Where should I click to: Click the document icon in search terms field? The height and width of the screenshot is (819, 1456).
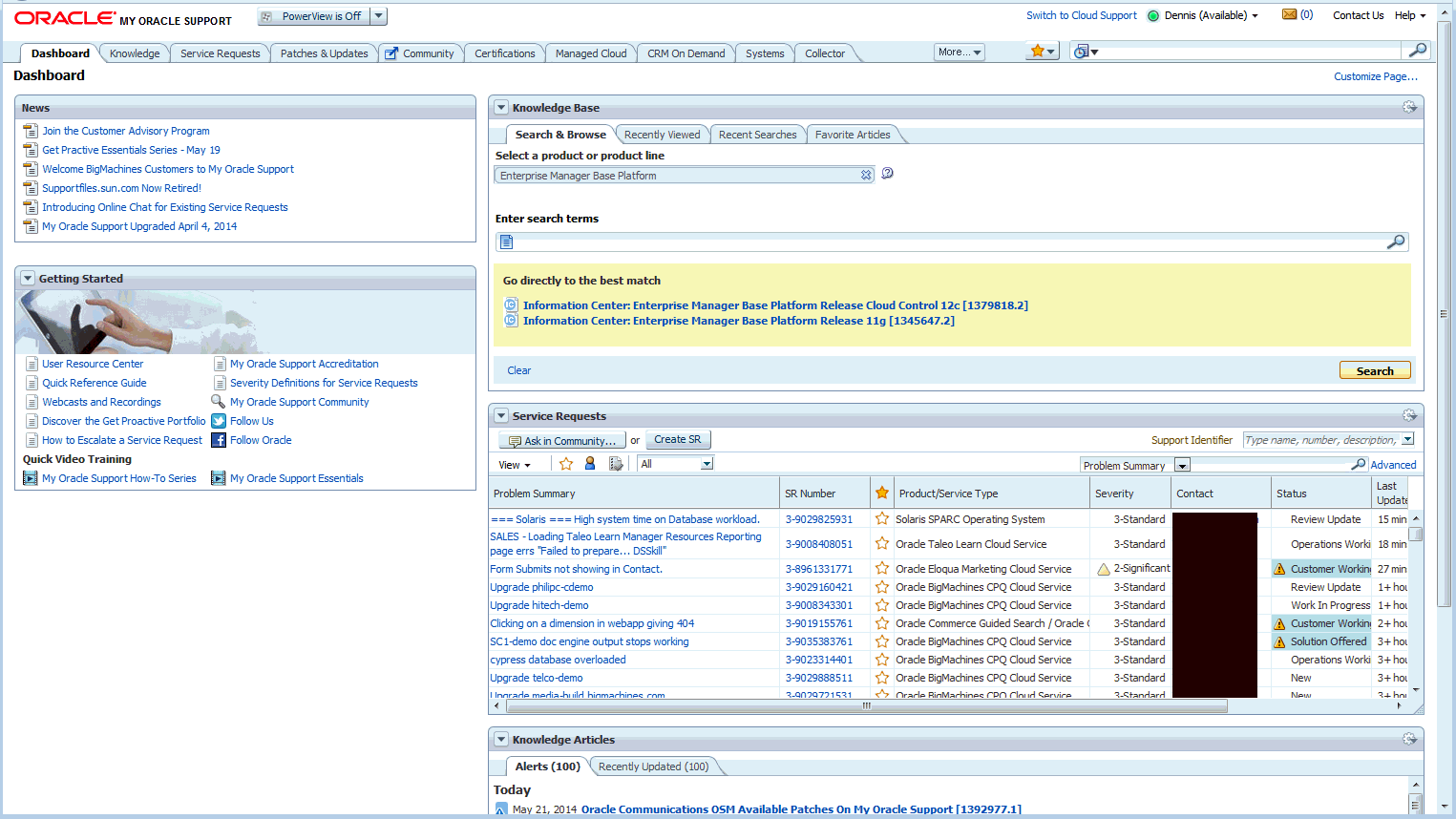507,242
